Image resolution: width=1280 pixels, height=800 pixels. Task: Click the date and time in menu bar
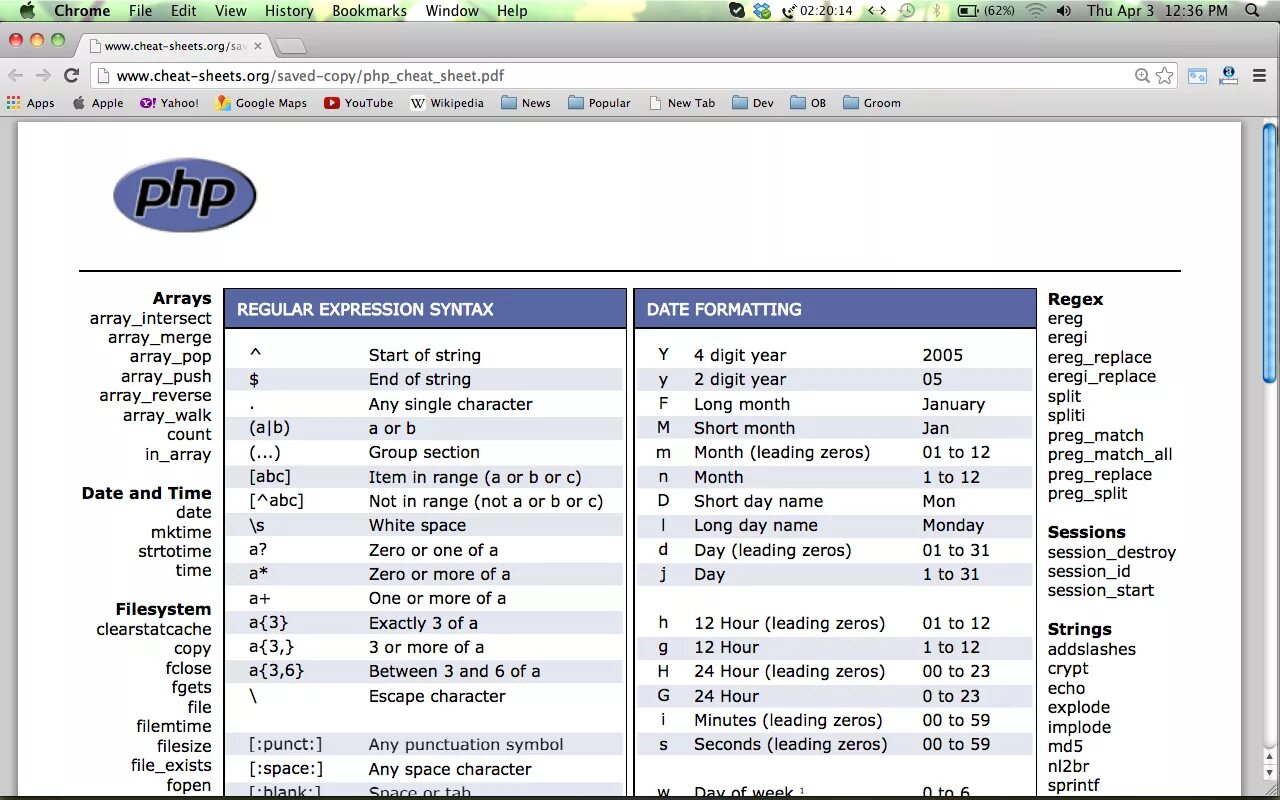click(1157, 11)
